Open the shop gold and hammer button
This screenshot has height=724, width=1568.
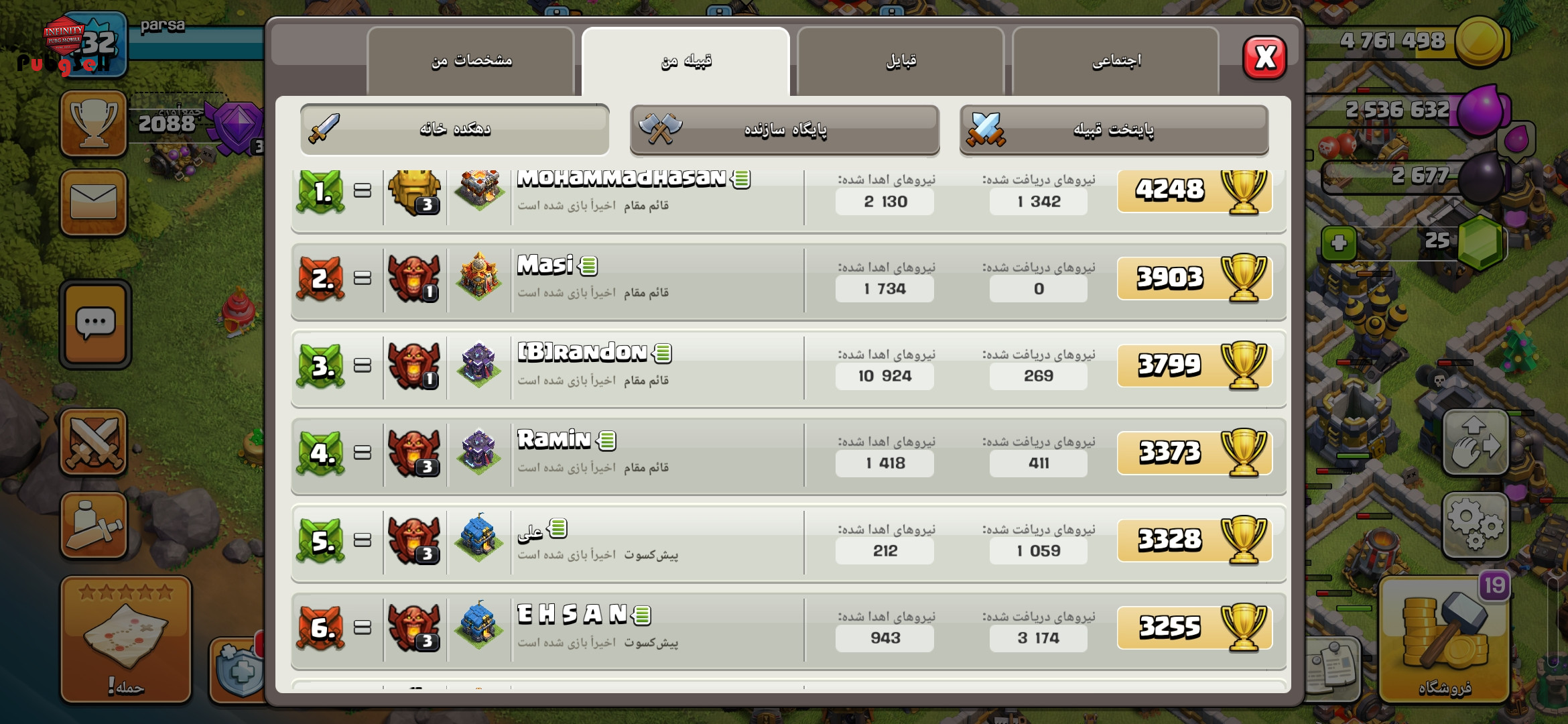[1444, 640]
